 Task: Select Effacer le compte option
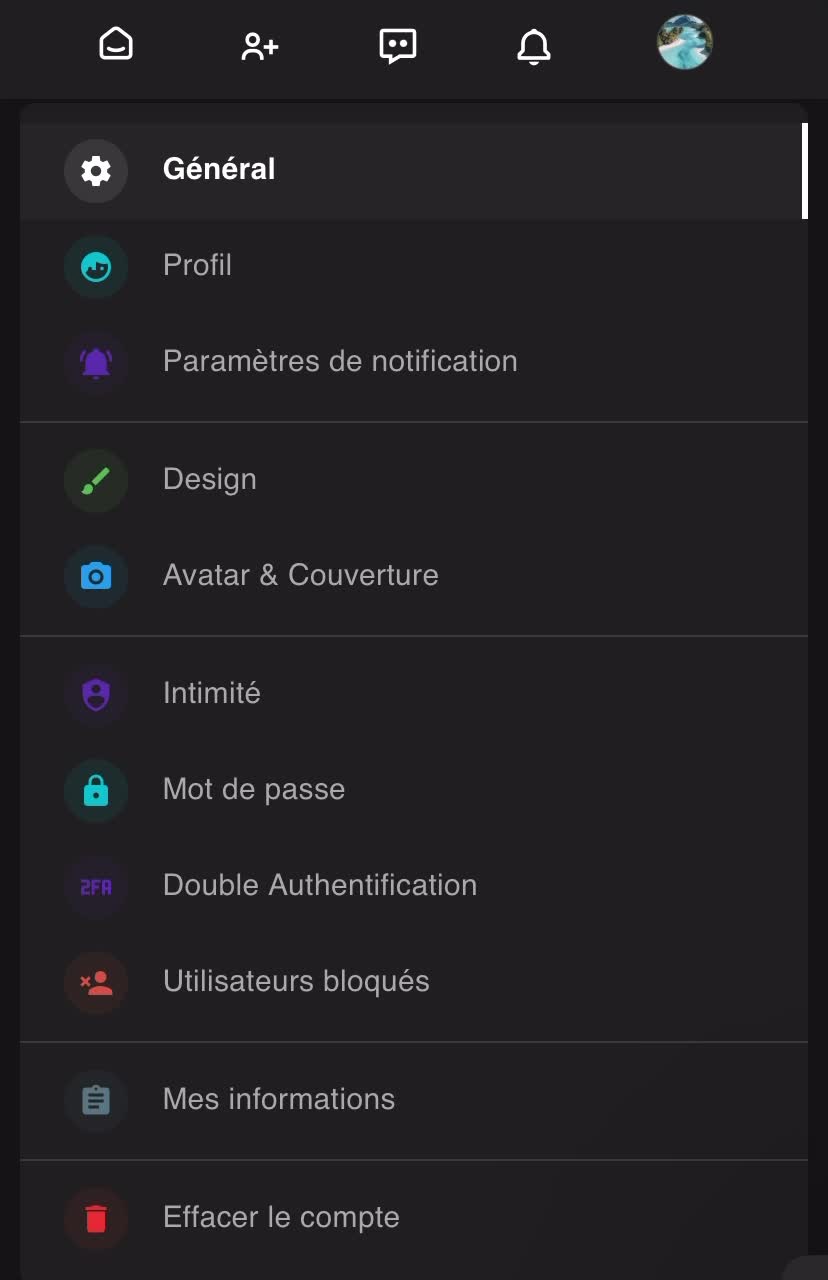(x=281, y=1217)
